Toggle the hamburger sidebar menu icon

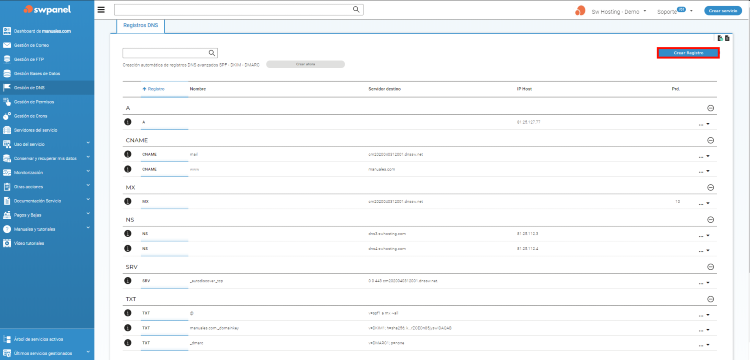101,10
